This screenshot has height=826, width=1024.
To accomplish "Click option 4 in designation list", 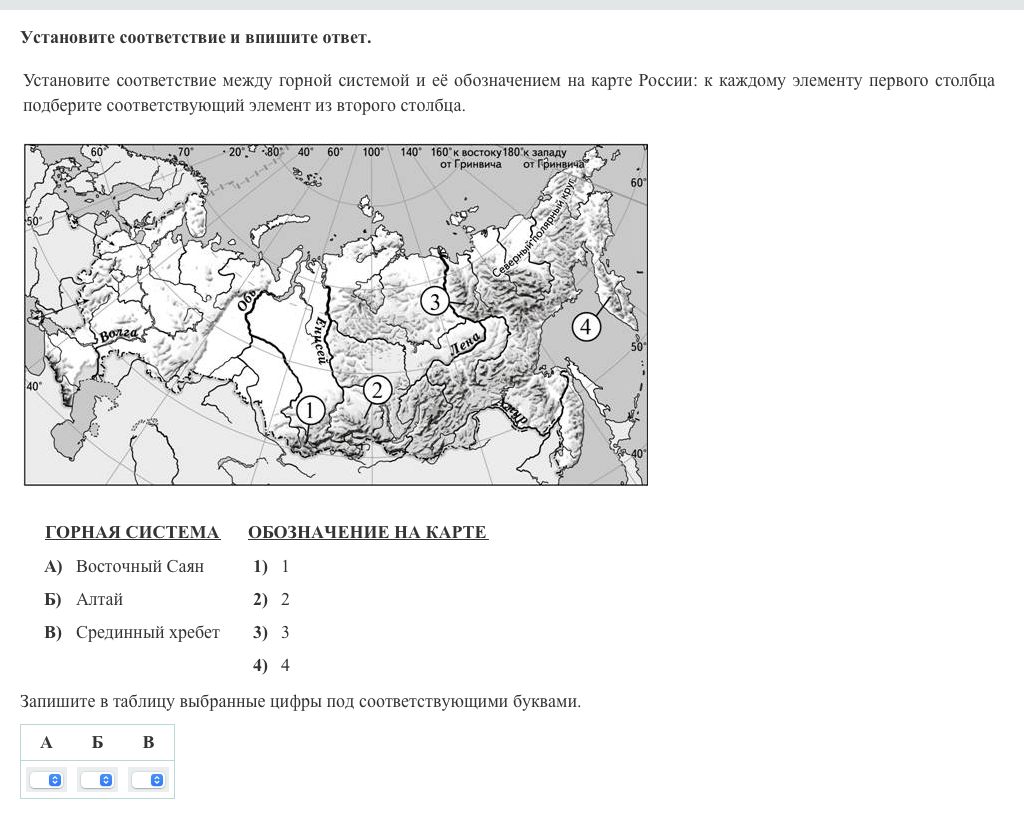I will pyautogui.click(x=284, y=666).
